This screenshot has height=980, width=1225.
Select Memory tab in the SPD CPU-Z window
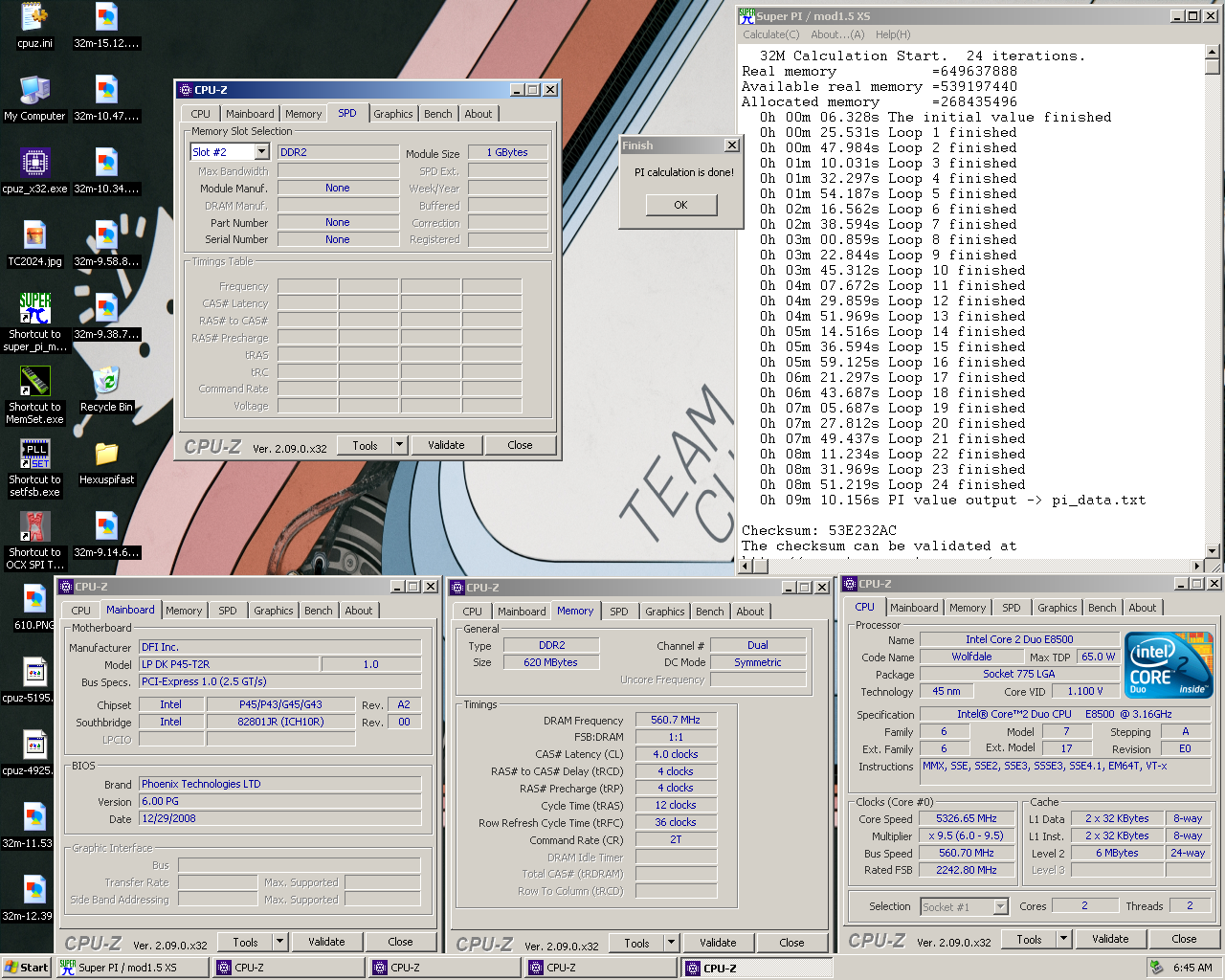point(303,114)
